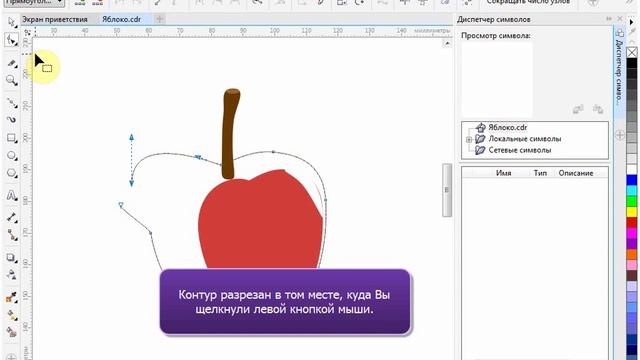Pick the cyan swatch in the palette
This screenshot has height=360, width=640.
[x=632, y=190]
